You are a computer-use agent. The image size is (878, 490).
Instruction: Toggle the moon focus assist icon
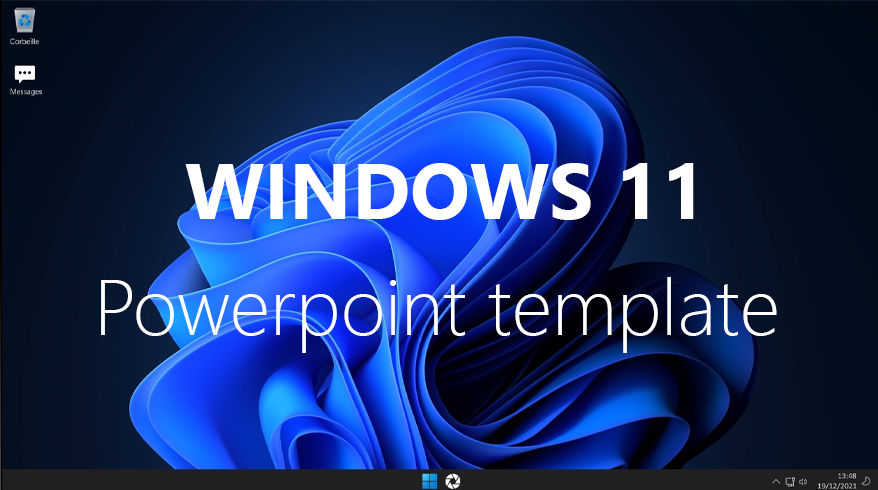click(x=867, y=481)
